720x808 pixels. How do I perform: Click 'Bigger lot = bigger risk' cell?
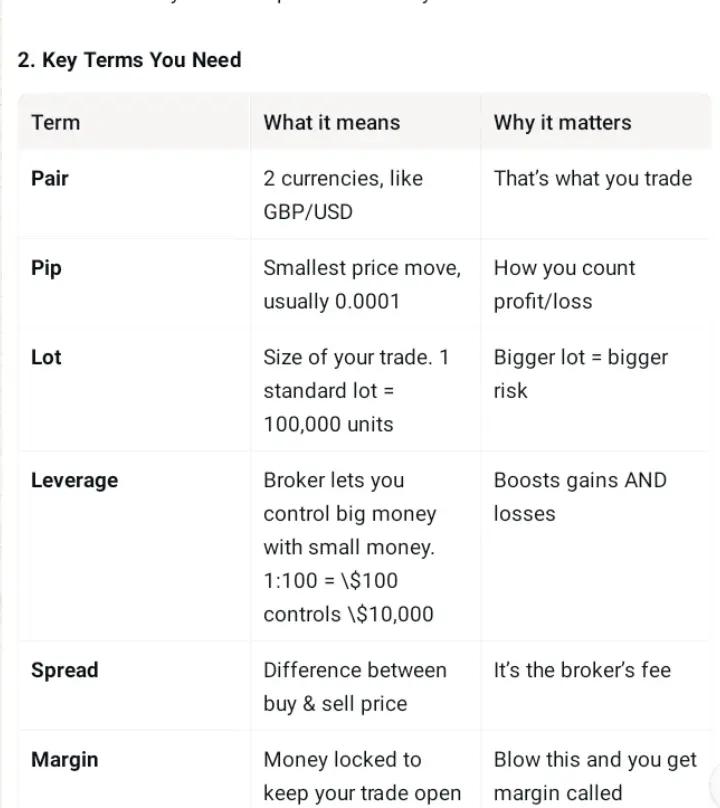click(581, 374)
